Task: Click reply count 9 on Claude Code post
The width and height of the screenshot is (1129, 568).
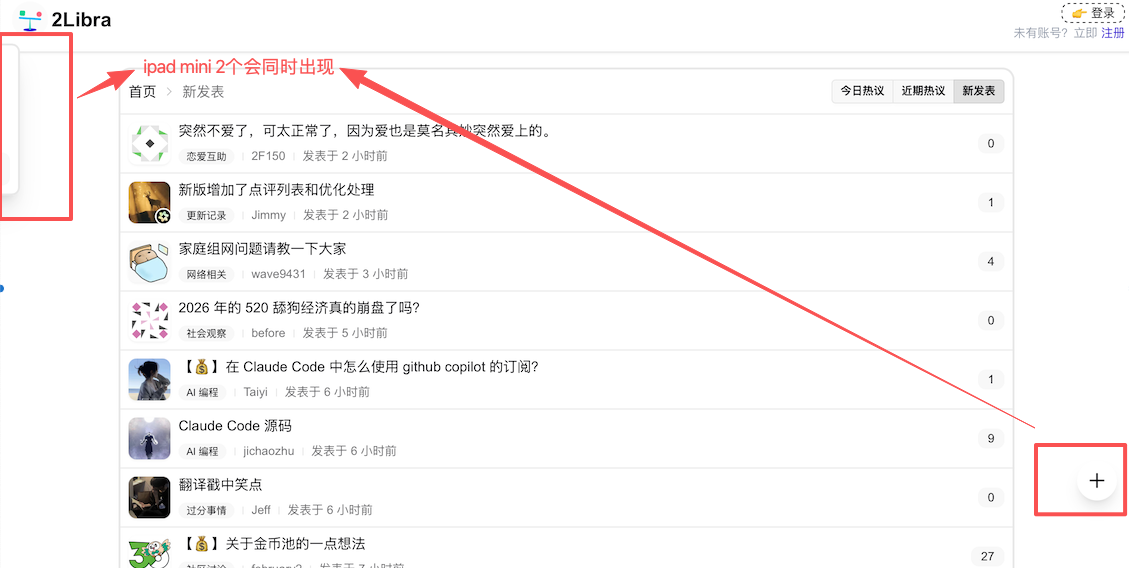Action: pyautogui.click(x=991, y=438)
